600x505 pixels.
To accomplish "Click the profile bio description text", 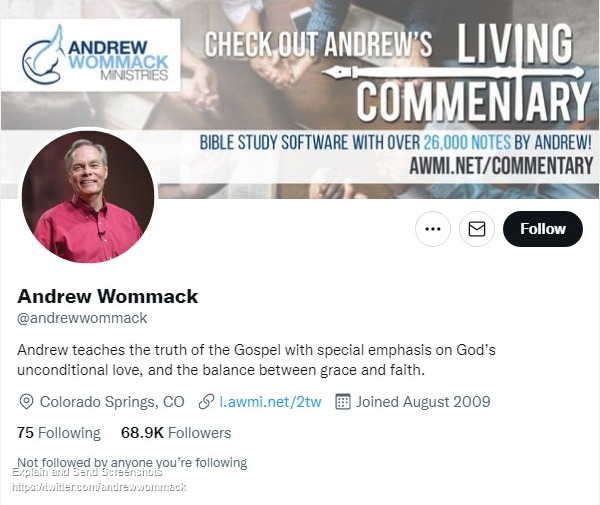I will click(x=256, y=360).
